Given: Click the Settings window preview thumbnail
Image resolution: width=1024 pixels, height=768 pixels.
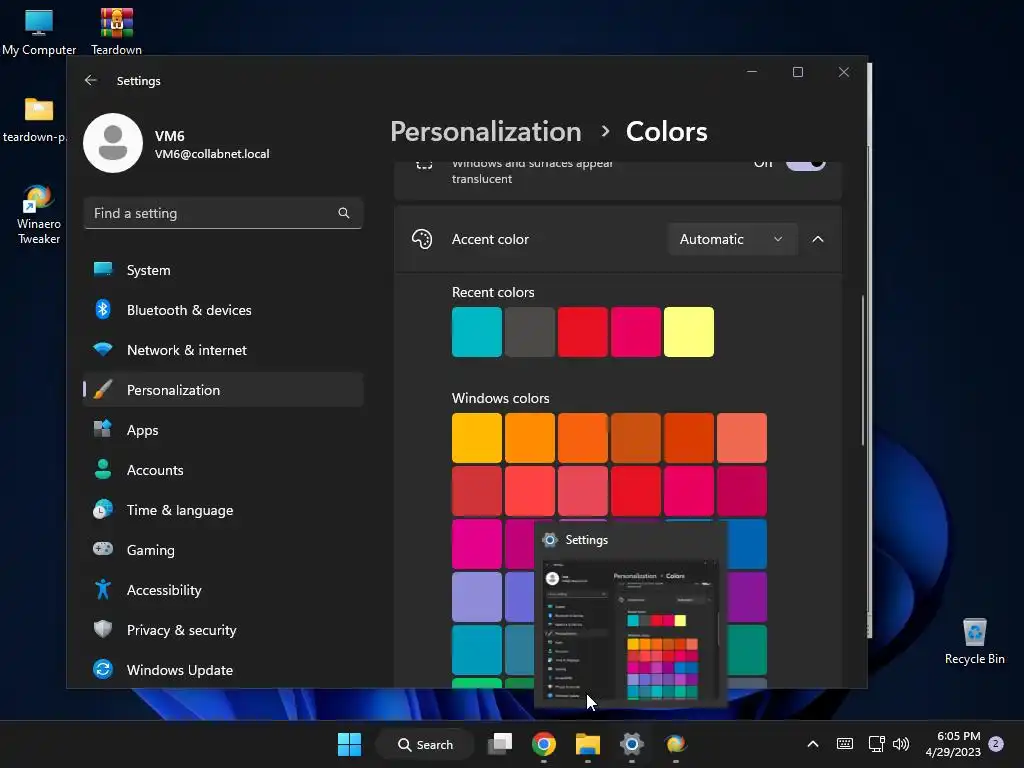Looking at the screenshot, I should pos(631,630).
